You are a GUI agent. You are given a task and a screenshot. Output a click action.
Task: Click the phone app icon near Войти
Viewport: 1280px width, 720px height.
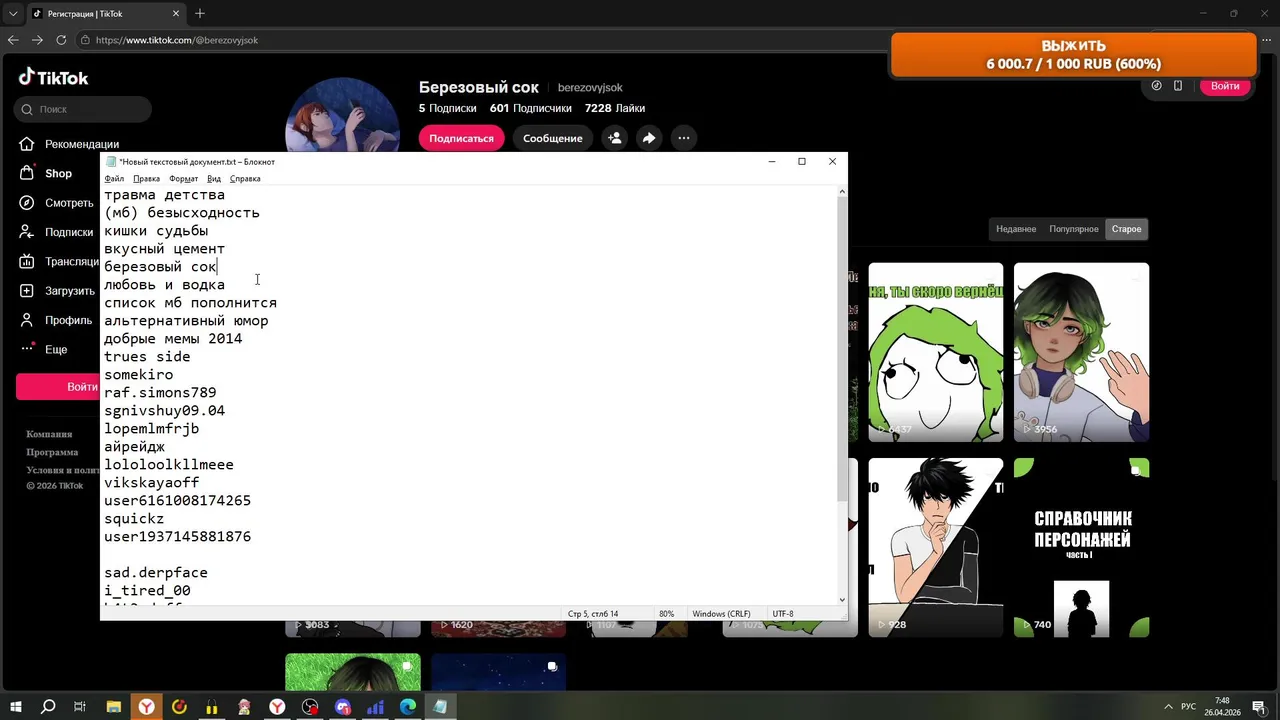[1178, 86]
